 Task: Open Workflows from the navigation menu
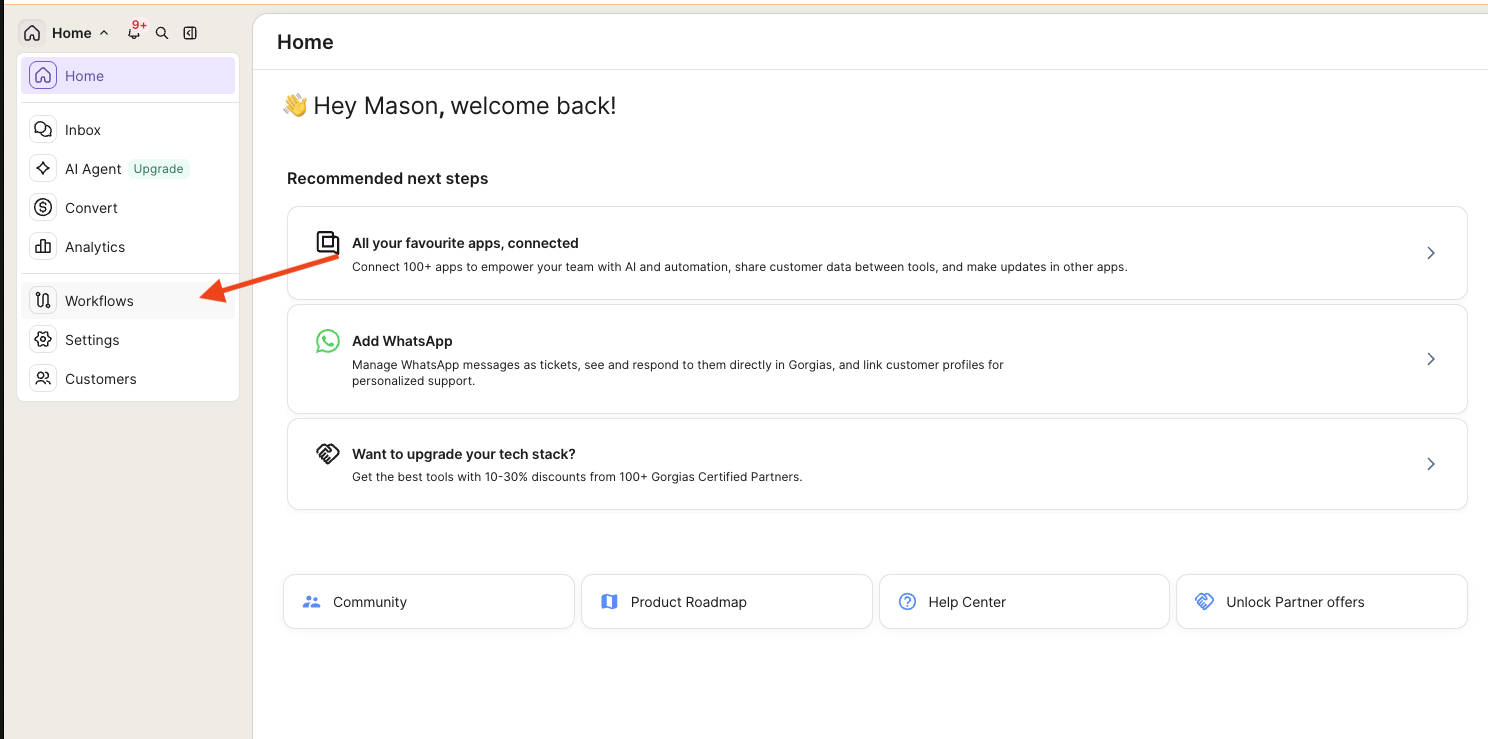(128, 301)
